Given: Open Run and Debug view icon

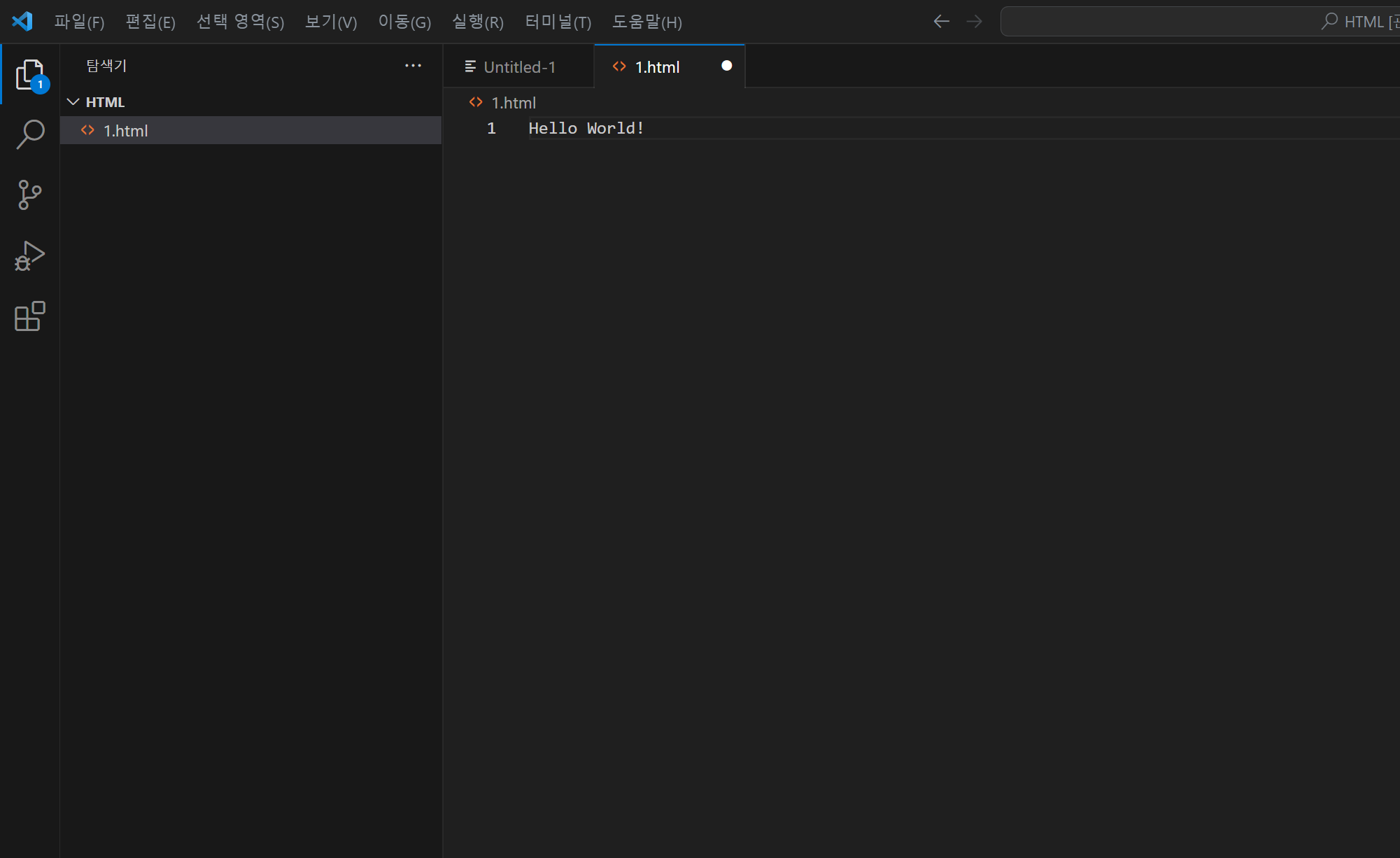Looking at the screenshot, I should pos(30,255).
